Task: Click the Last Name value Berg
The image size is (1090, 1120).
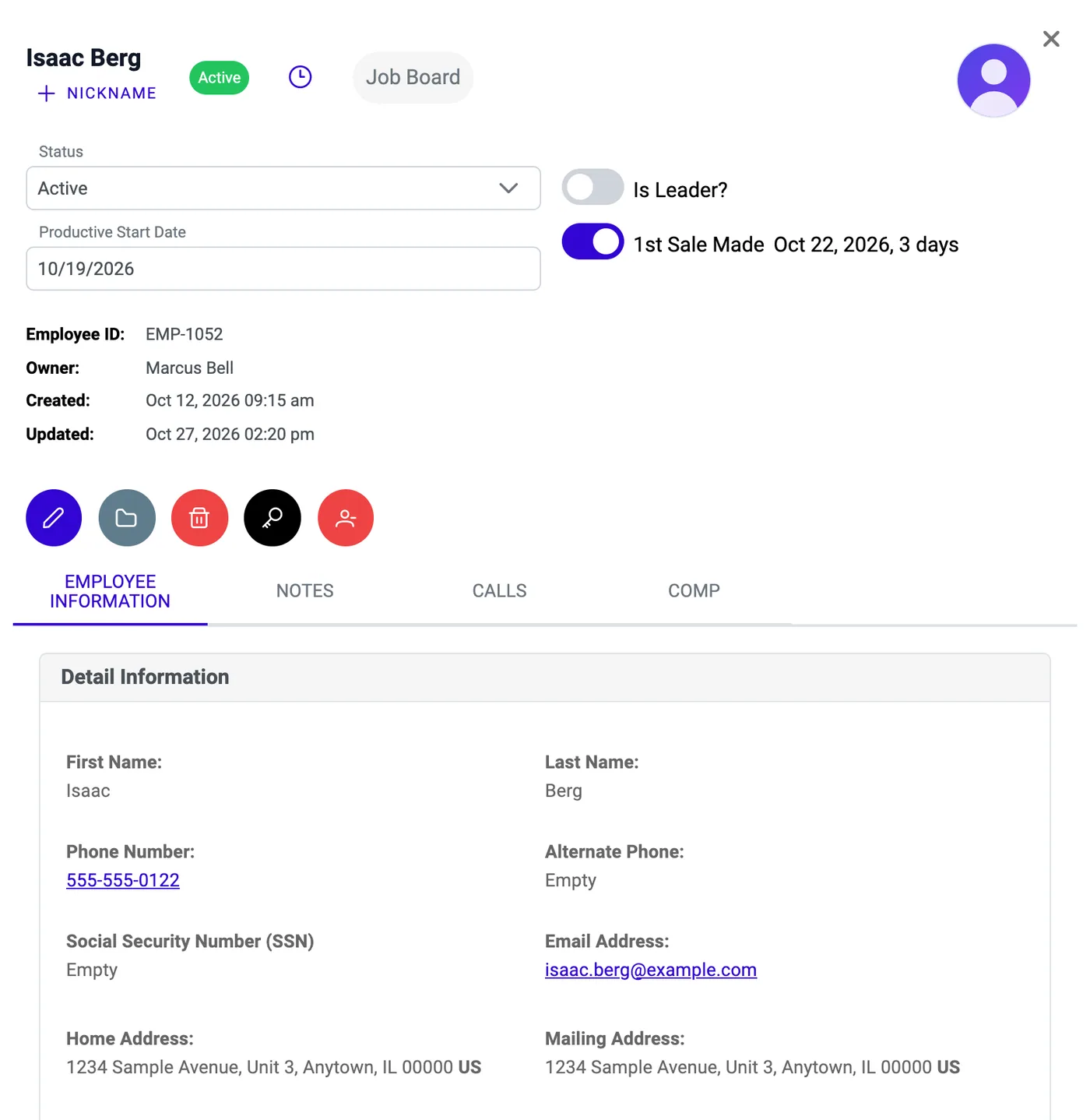Action: click(x=564, y=791)
